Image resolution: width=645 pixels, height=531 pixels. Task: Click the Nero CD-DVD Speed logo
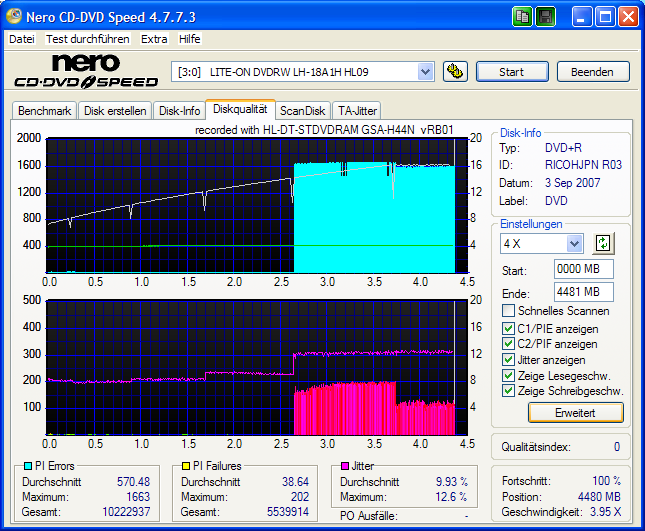(x=85, y=72)
